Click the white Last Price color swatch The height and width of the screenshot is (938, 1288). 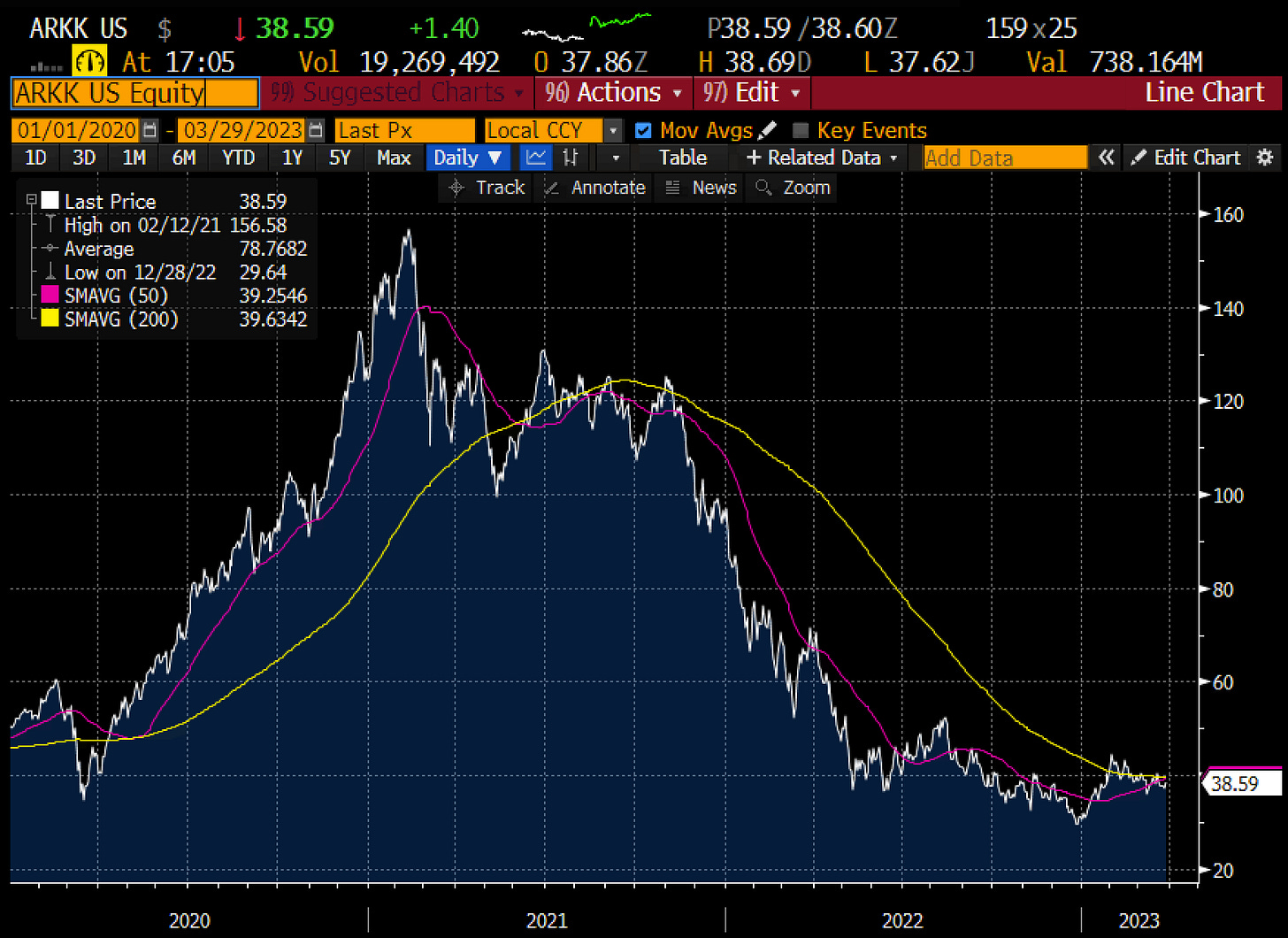click(50, 201)
